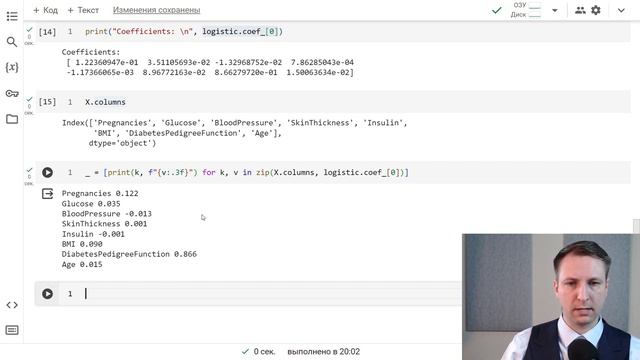The width and height of the screenshot is (640, 360).
Task: Click the output actions icon beside Pregnancies output
Action: [47, 193]
